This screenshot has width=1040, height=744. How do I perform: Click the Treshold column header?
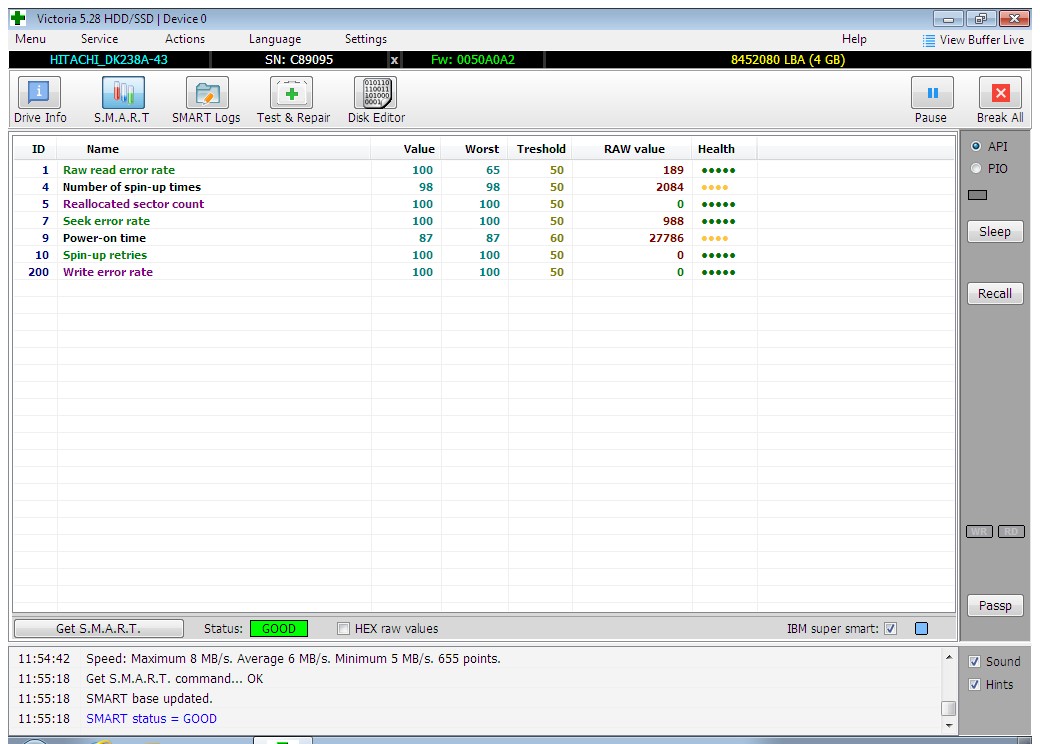(541, 149)
